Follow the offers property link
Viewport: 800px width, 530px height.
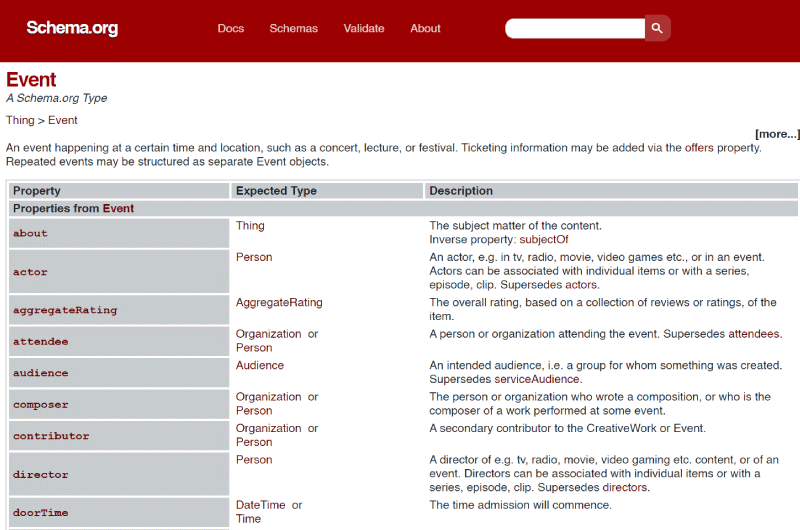[699, 148]
